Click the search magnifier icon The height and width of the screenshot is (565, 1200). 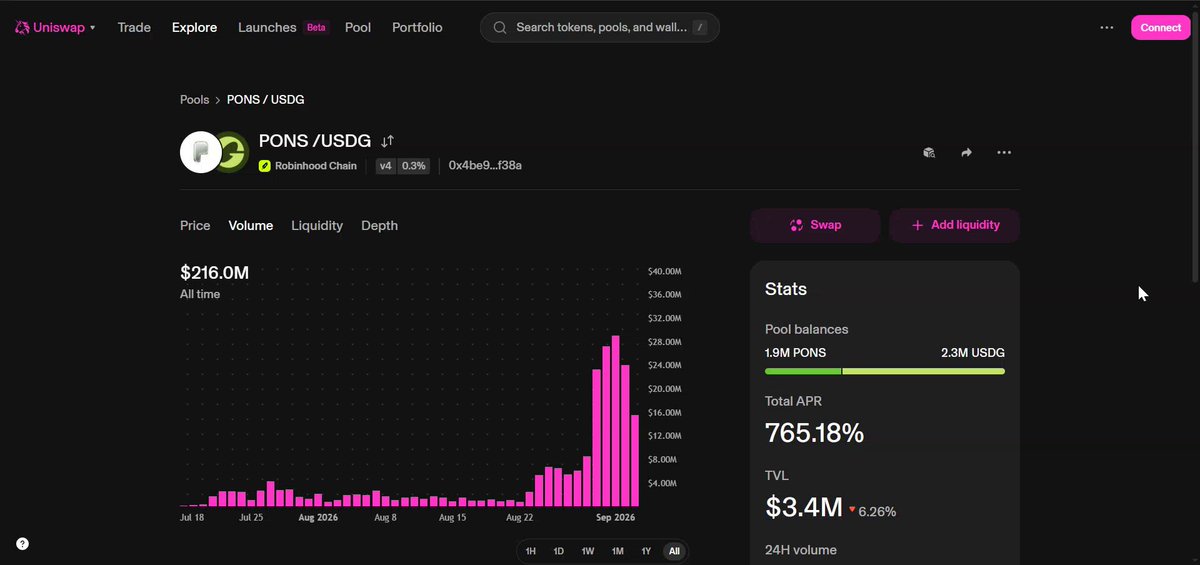click(x=500, y=28)
